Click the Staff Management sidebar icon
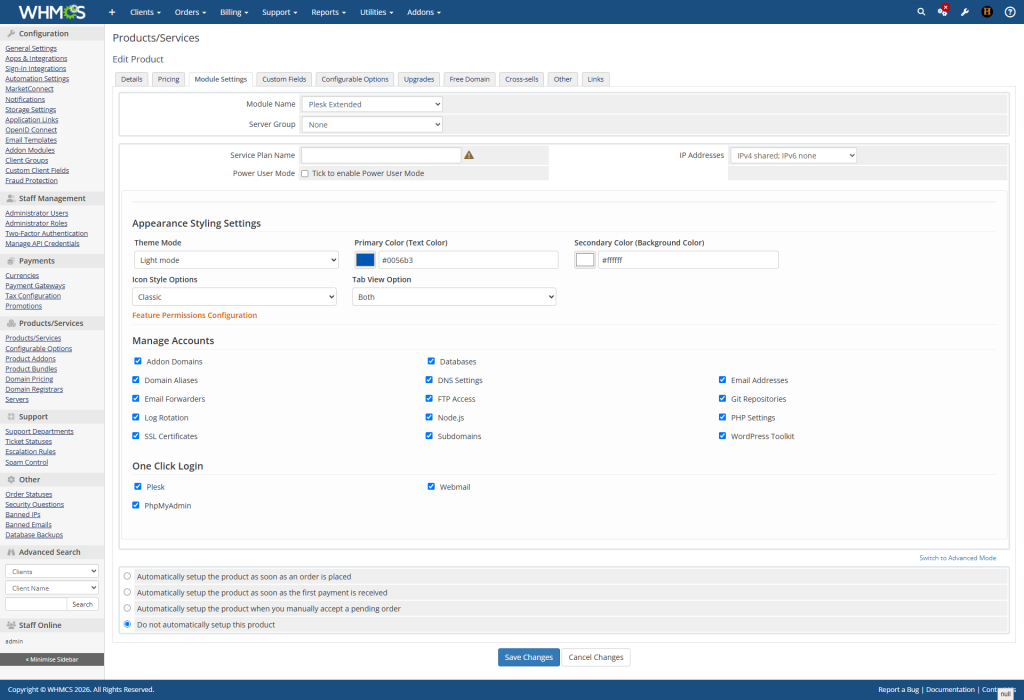 (11, 198)
